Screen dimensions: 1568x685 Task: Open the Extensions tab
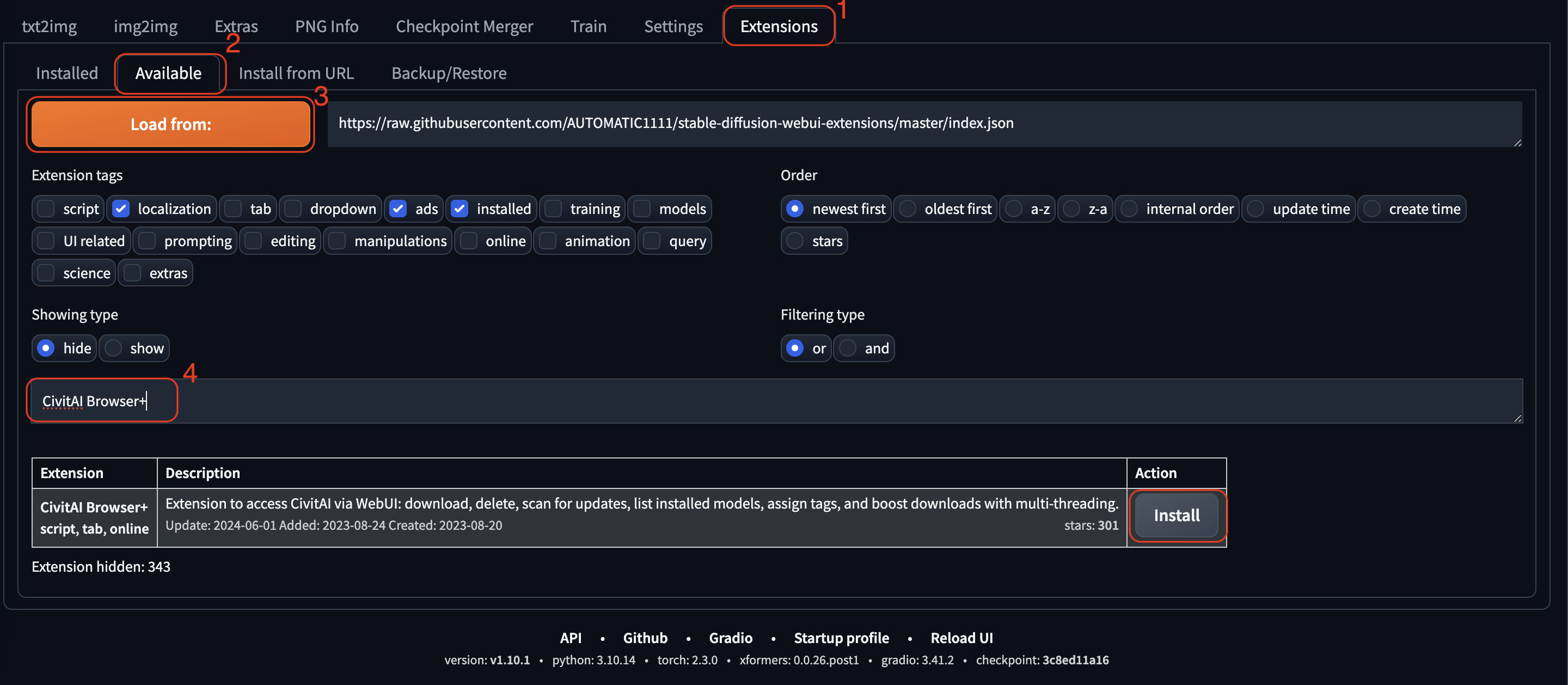coord(778,26)
